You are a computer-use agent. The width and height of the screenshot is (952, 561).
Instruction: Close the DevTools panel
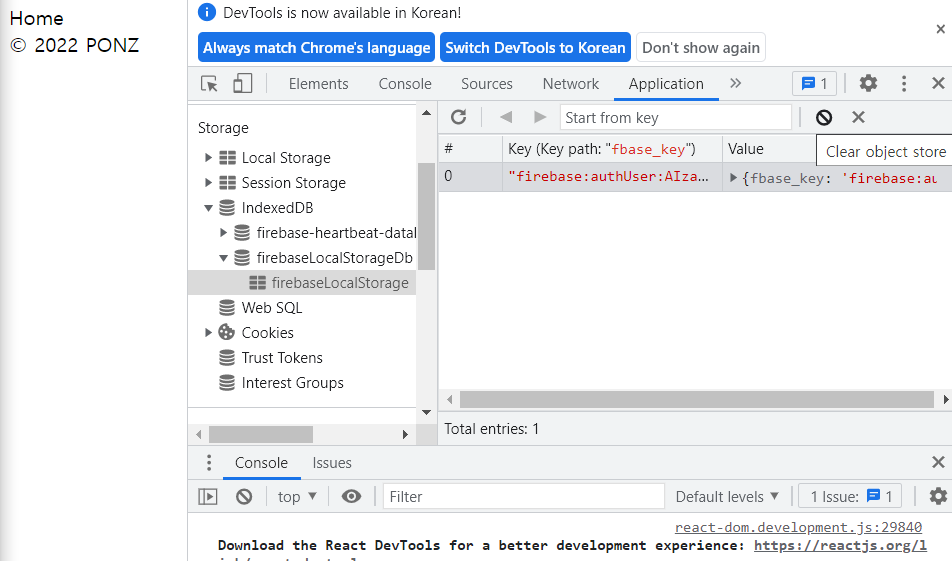pos(938,83)
